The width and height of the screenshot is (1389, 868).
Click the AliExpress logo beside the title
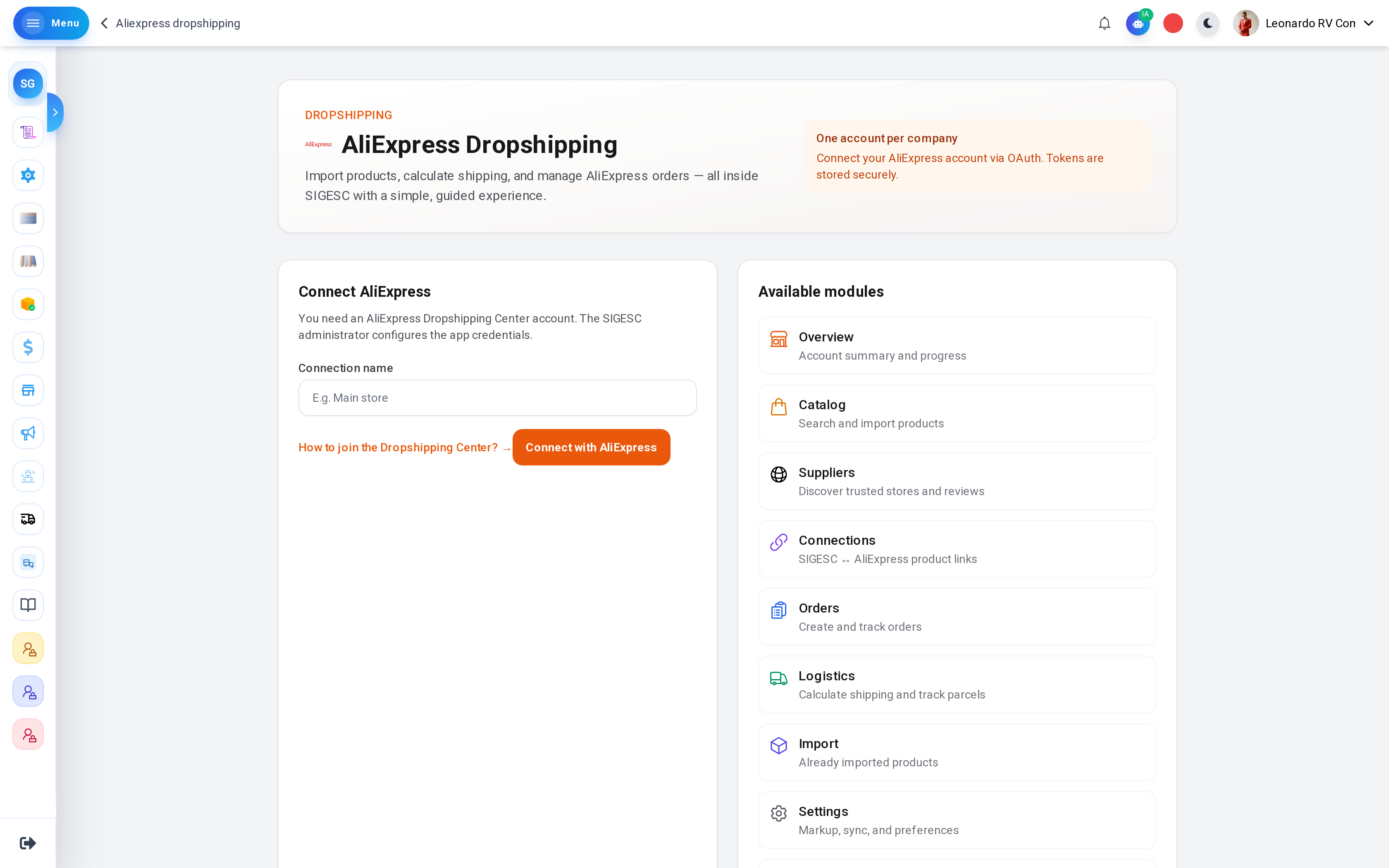click(x=319, y=145)
